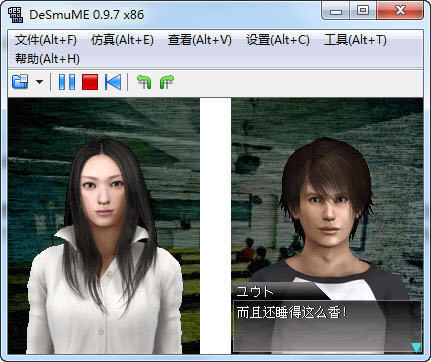Open the 工具(Alt+T) menu

point(355,40)
